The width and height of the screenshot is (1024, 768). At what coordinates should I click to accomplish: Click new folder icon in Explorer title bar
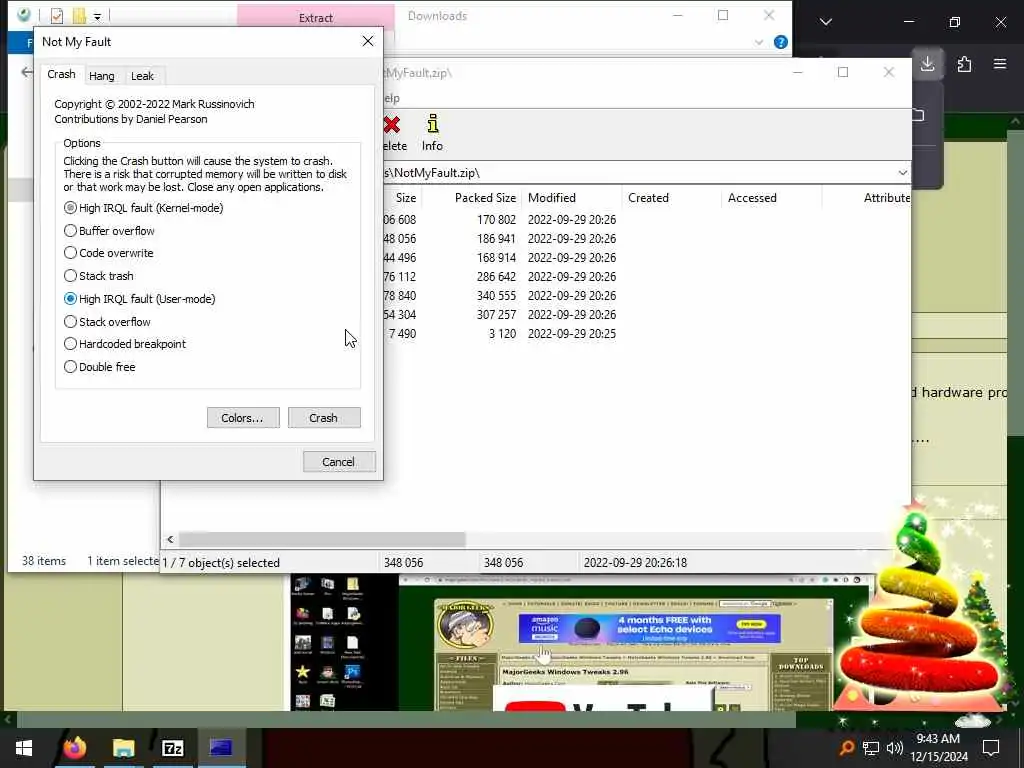click(x=78, y=16)
